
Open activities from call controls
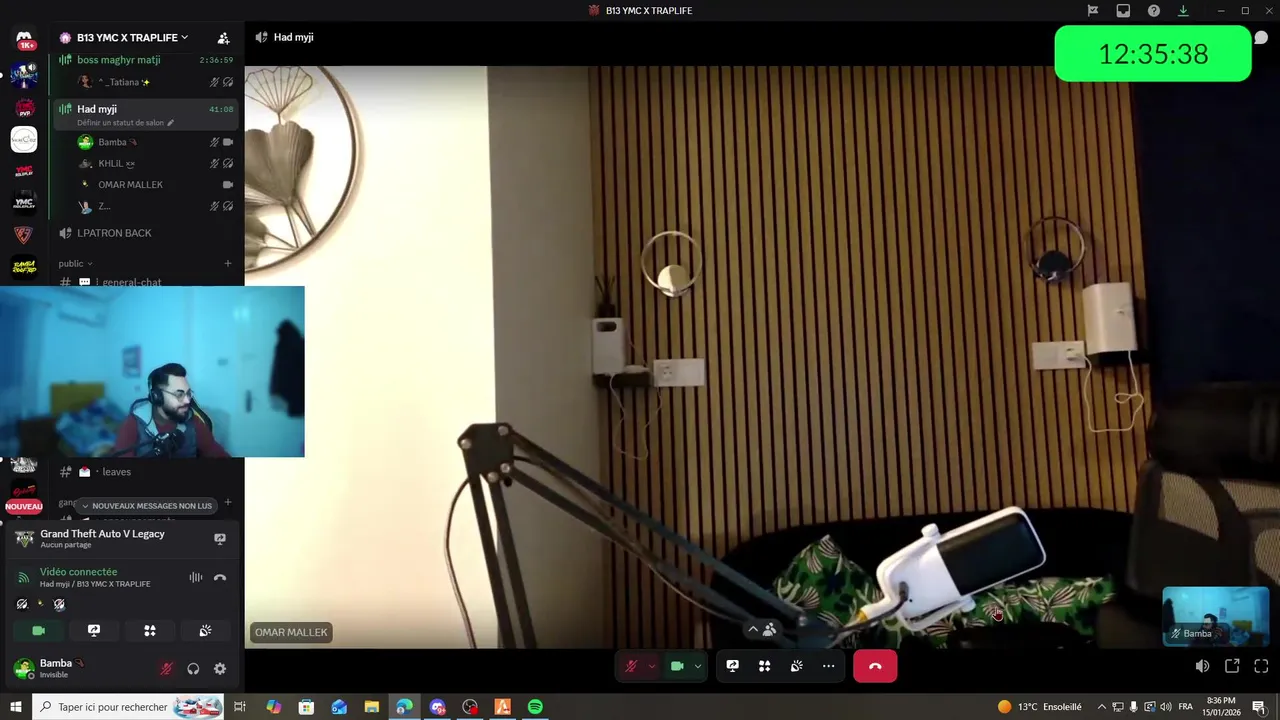765,666
